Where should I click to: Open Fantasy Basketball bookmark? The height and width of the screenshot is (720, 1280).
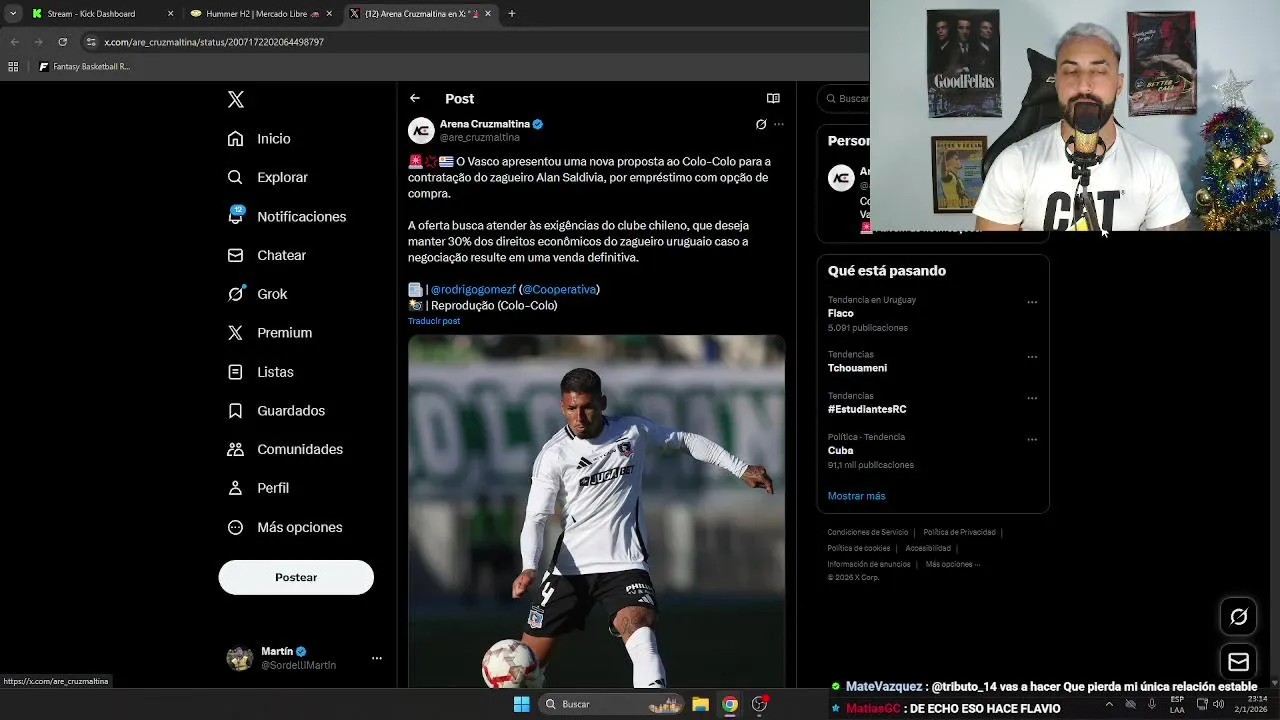85,67
